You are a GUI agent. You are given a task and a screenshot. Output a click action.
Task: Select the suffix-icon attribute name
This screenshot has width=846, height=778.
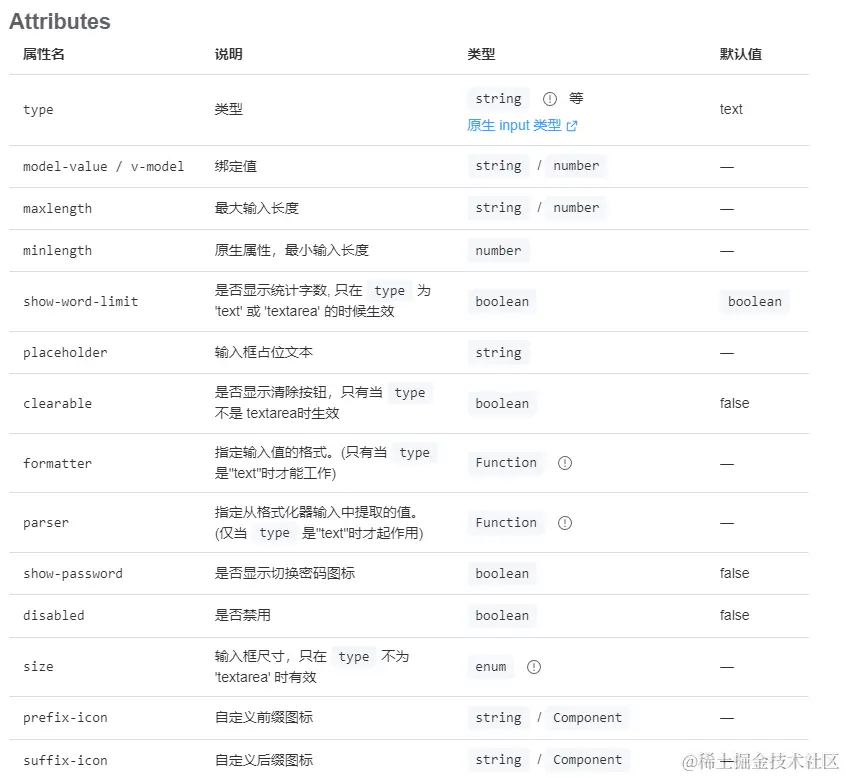pos(65,760)
